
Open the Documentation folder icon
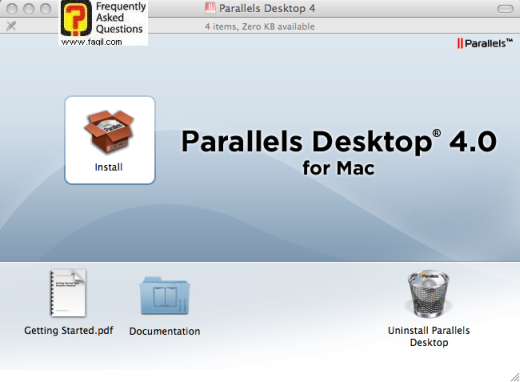pyautogui.click(x=165, y=295)
